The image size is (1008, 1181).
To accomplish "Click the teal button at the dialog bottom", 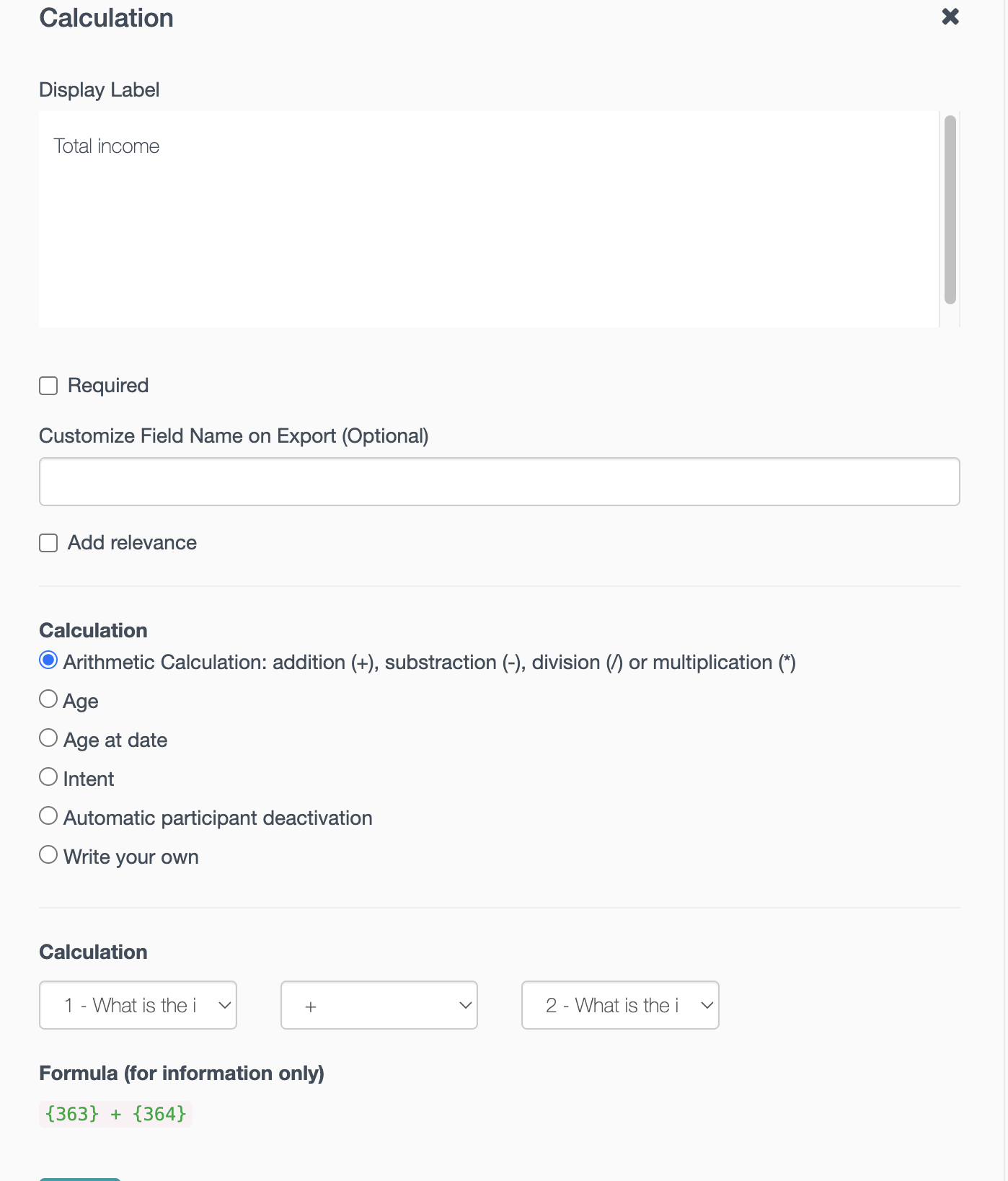I will (x=79, y=1178).
